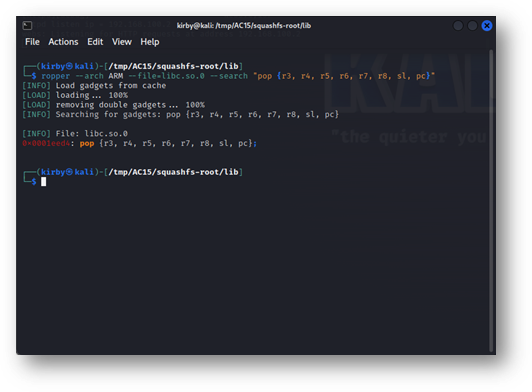This screenshot has width=532, height=392.
Task: Close the terminal with blue X button
Action: click(x=487, y=25)
